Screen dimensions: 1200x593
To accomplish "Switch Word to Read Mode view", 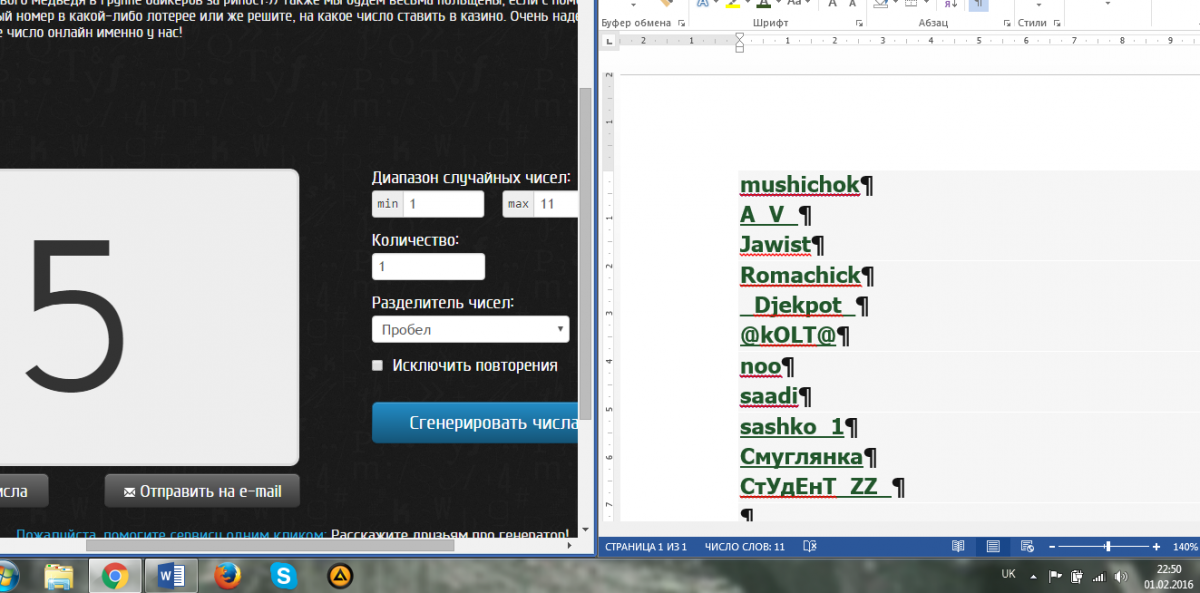I will (x=958, y=547).
